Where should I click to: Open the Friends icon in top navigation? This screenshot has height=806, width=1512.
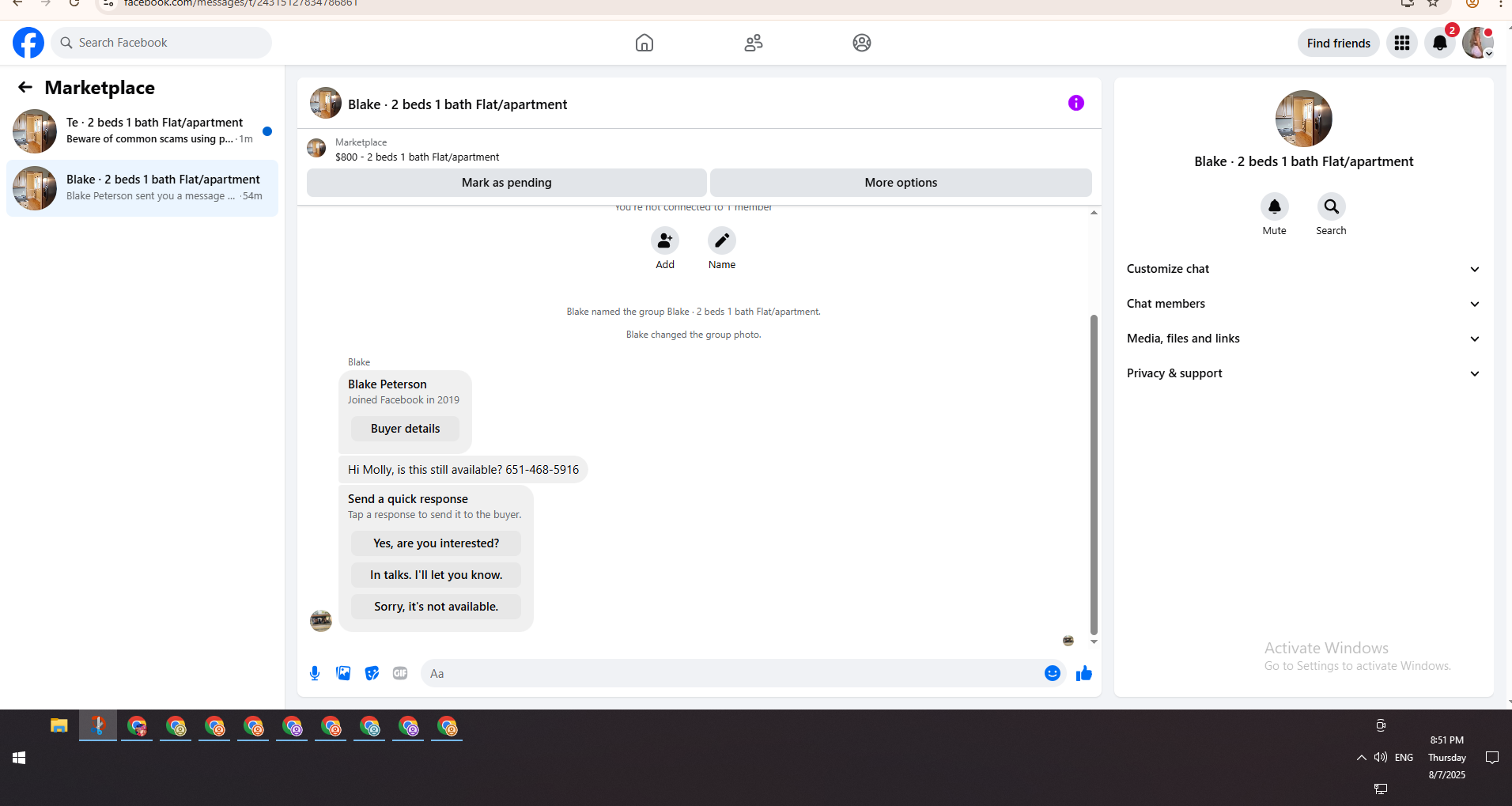[x=754, y=43]
